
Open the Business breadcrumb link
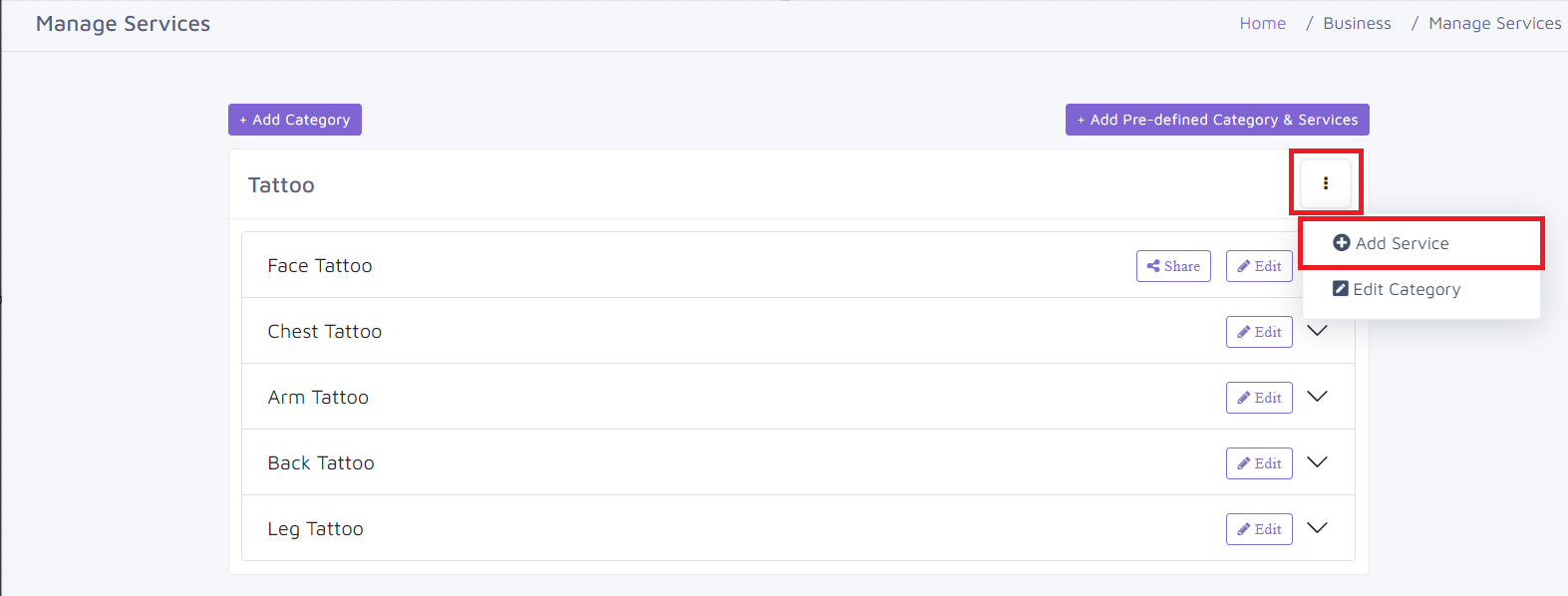coord(1357,23)
